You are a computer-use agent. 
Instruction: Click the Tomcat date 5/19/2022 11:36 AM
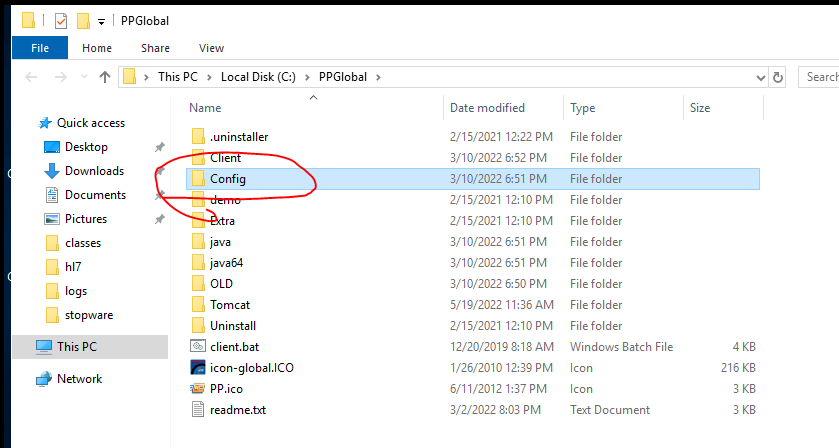pos(502,305)
